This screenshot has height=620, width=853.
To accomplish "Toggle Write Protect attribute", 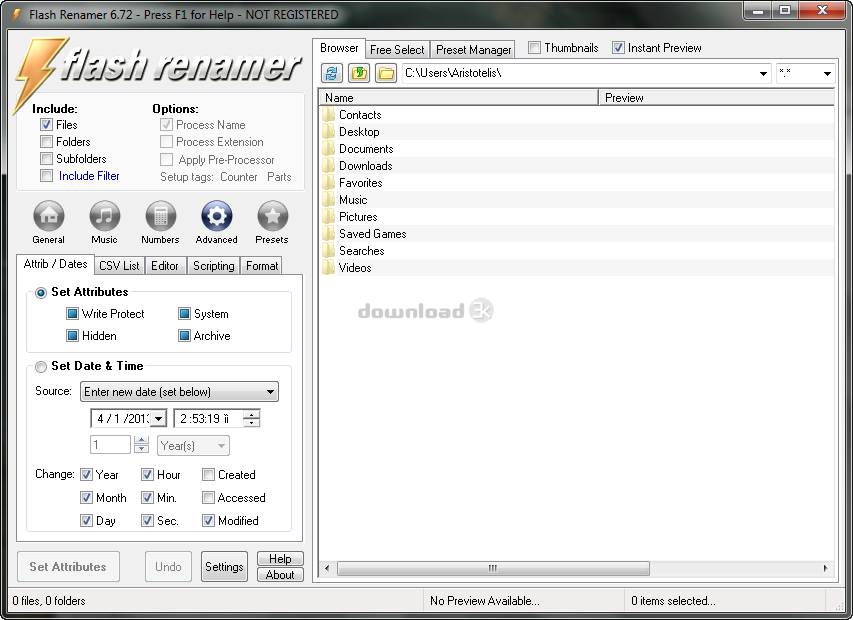I will coord(72,314).
